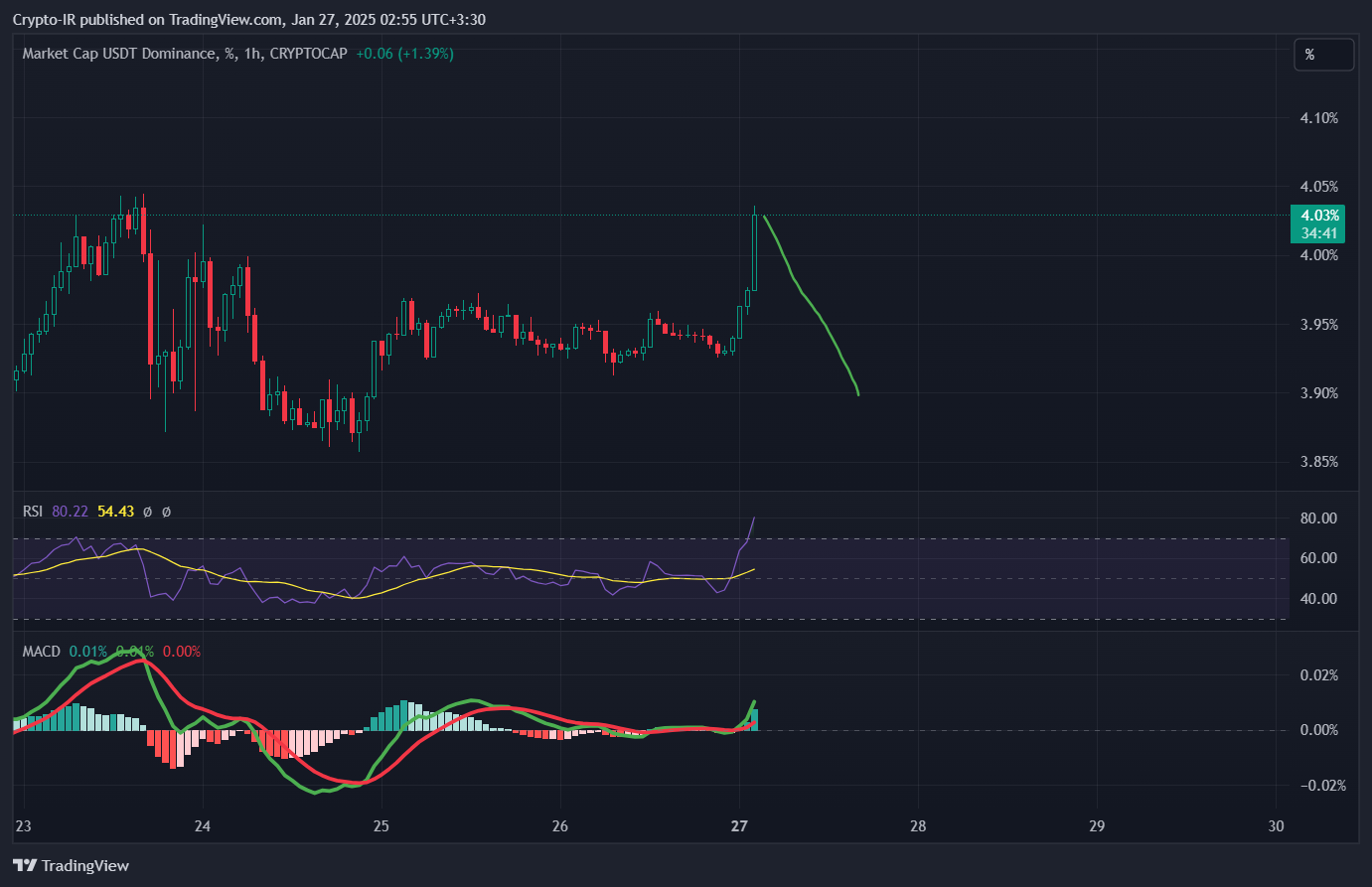Select the +0.06 (+1.39%) change value
The height and width of the screenshot is (887, 1372).
[404, 54]
